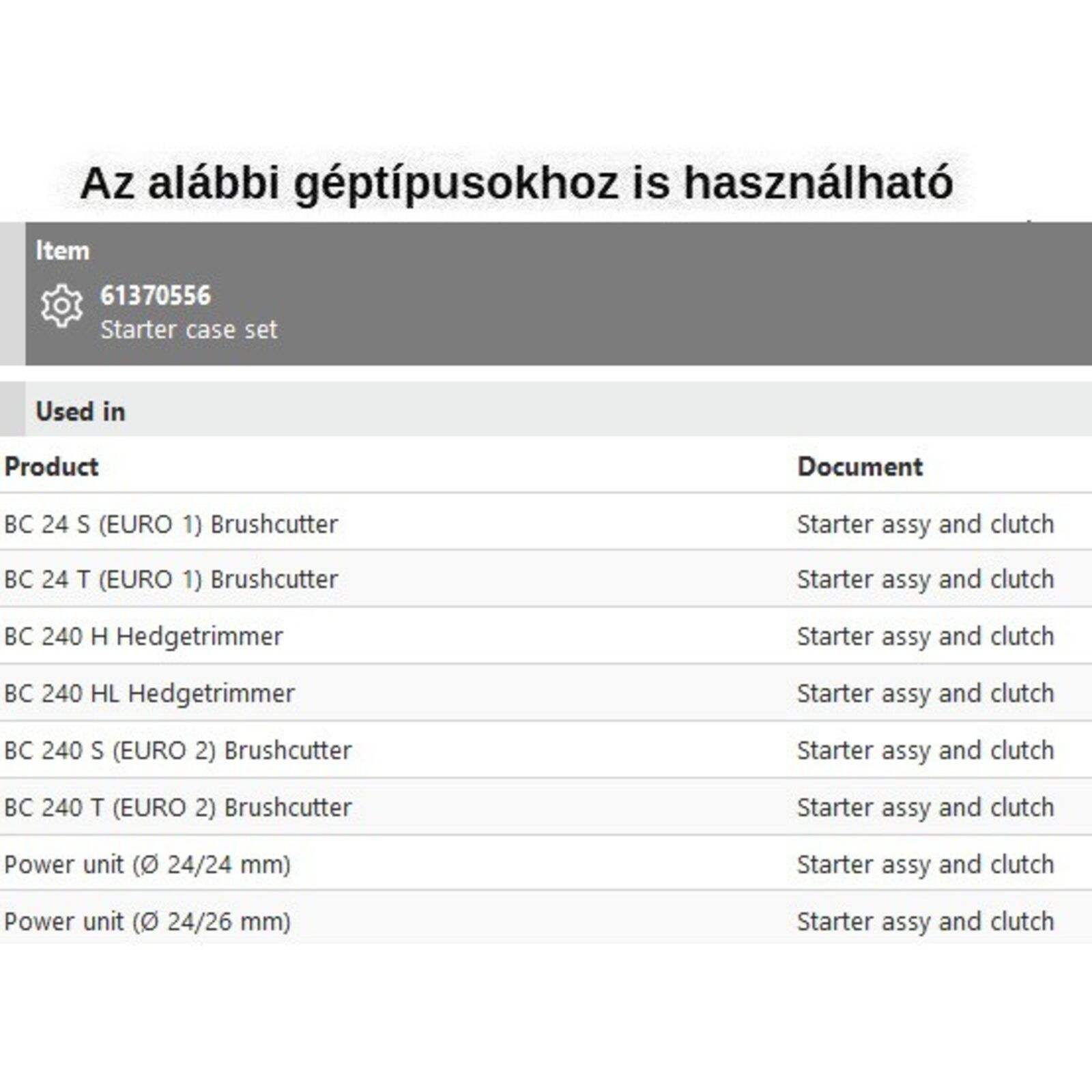Open BC 24 T (EURO 1) Brushcutter
1092x1092 pixels.
171,579
